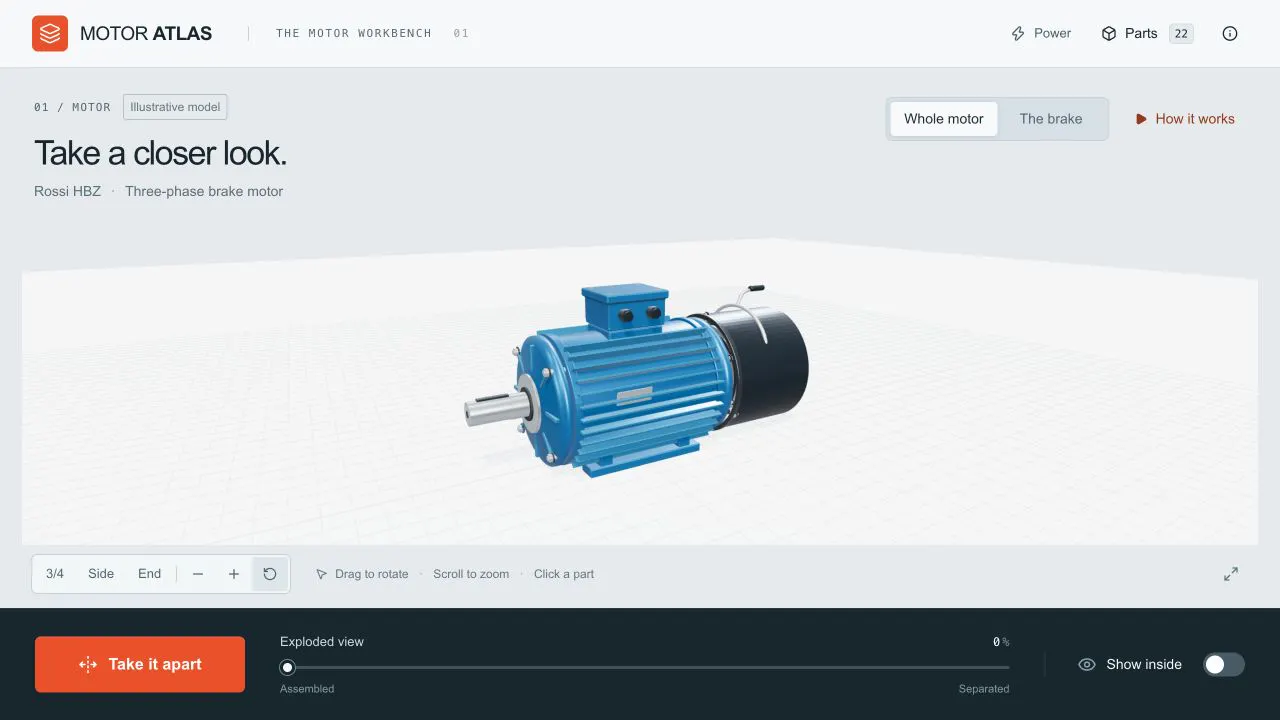Click the terminal box atop the motor

pos(624,308)
